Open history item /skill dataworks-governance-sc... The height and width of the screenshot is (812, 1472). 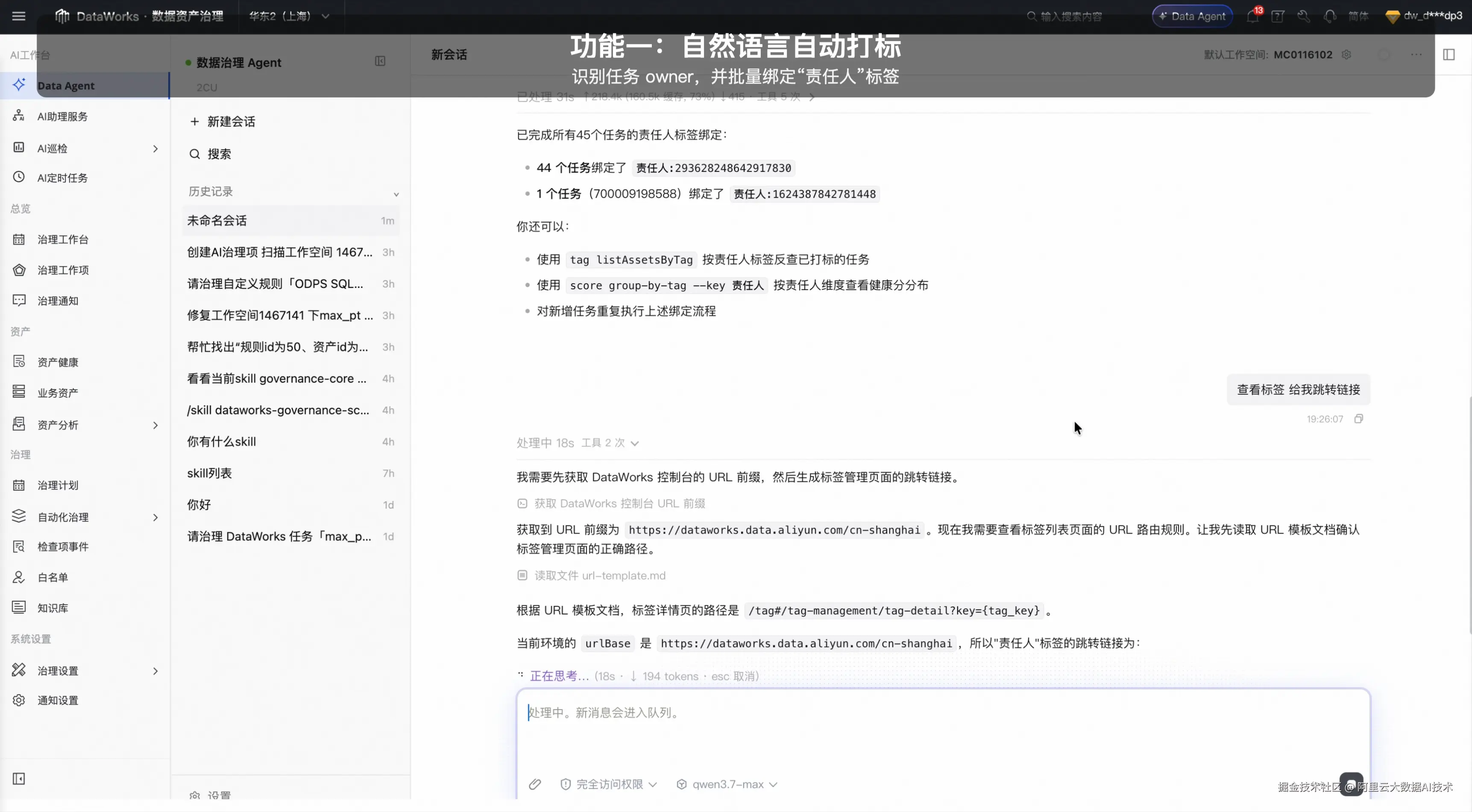pos(291,410)
